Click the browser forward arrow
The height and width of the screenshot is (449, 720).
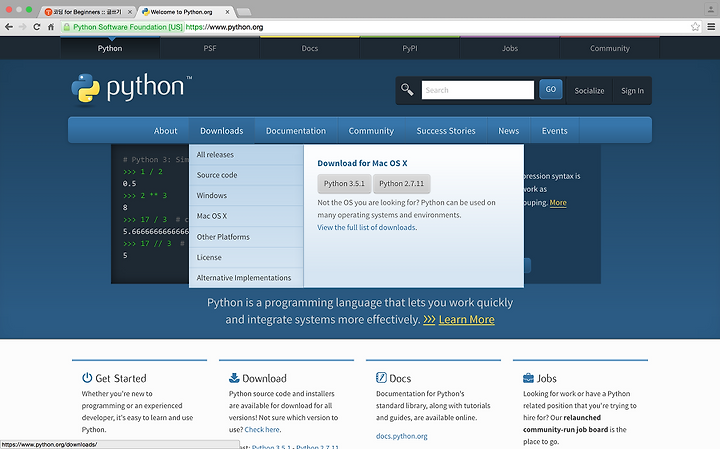(x=22, y=27)
